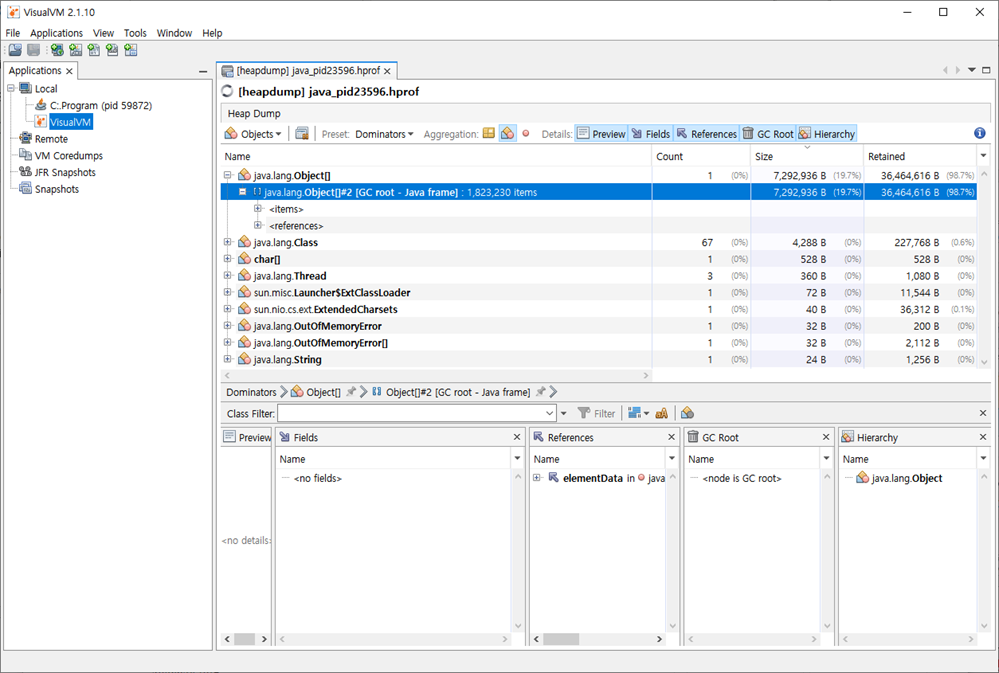Close the heapdump java_pid23596.hprof tab
Screen dimensions: 999x673
[387, 71]
